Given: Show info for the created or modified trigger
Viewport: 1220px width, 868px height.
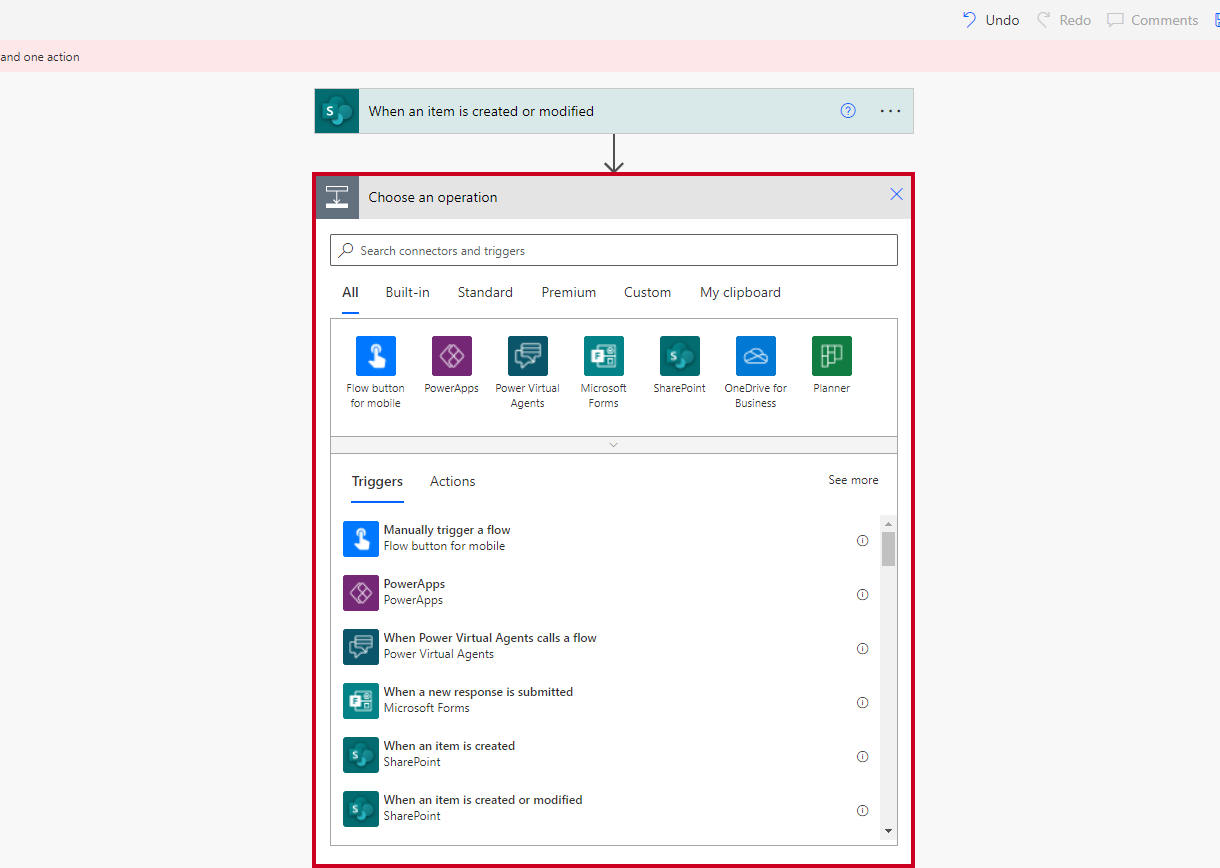Looking at the screenshot, I should [862, 810].
